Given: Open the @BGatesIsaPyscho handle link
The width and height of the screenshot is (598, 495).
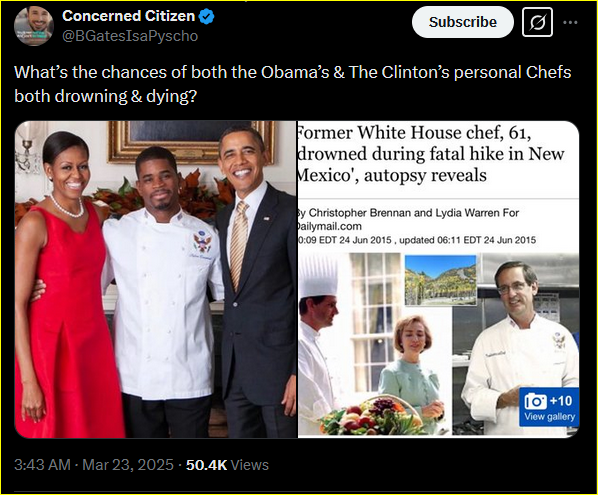Looking at the screenshot, I should tap(130, 36).
